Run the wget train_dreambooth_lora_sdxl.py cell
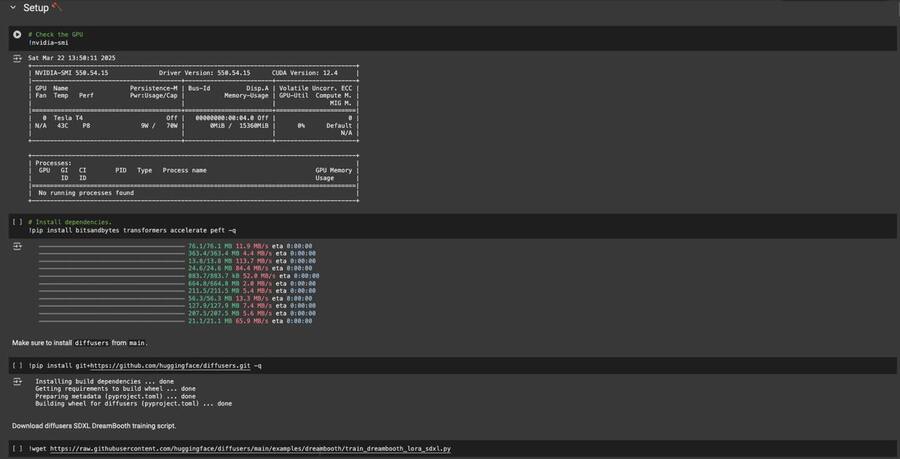The height and width of the screenshot is (459, 900). pos(17,449)
